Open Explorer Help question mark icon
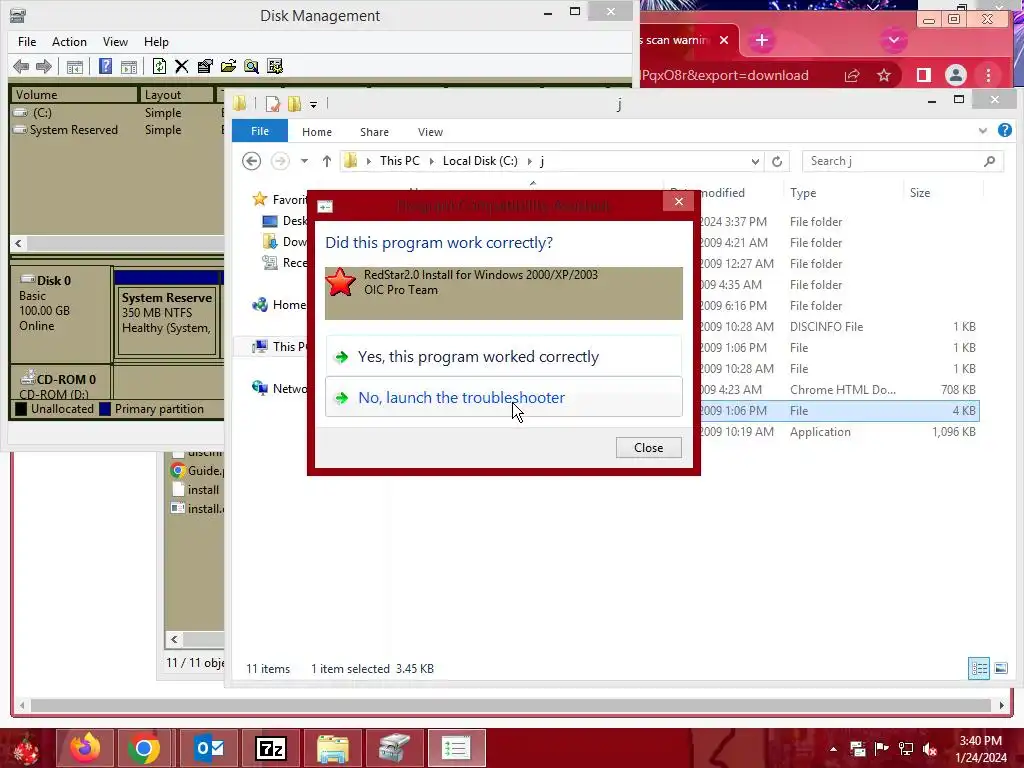The height and width of the screenshot is (768, 1024). coord(1004,131)
